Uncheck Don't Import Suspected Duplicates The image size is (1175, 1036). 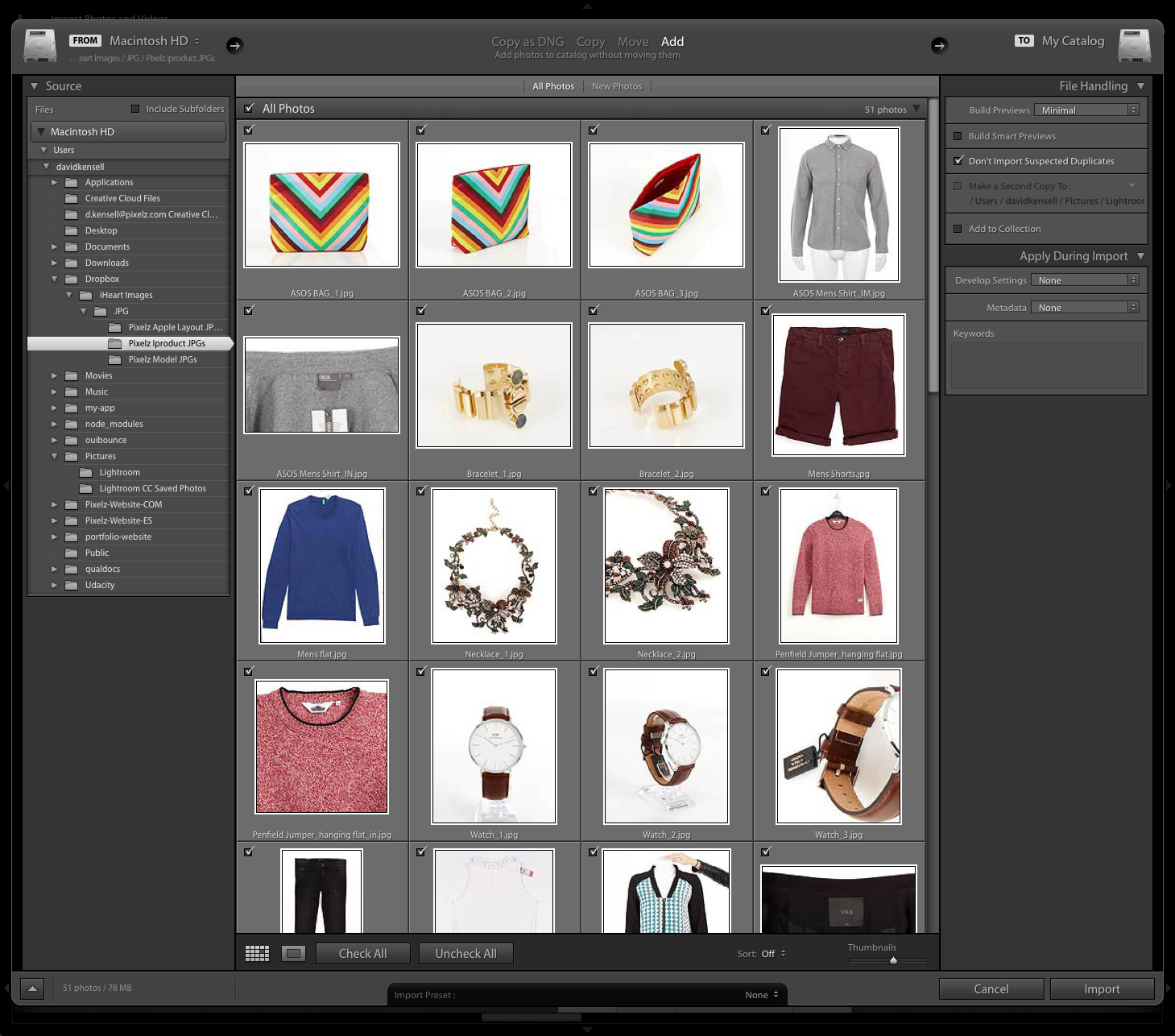click(958, 161)
